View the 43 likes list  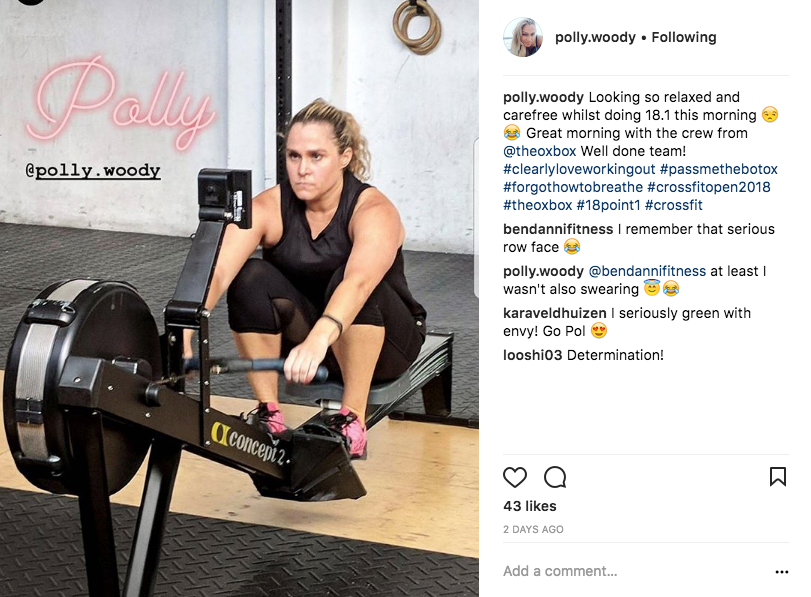tap(530, 506)
